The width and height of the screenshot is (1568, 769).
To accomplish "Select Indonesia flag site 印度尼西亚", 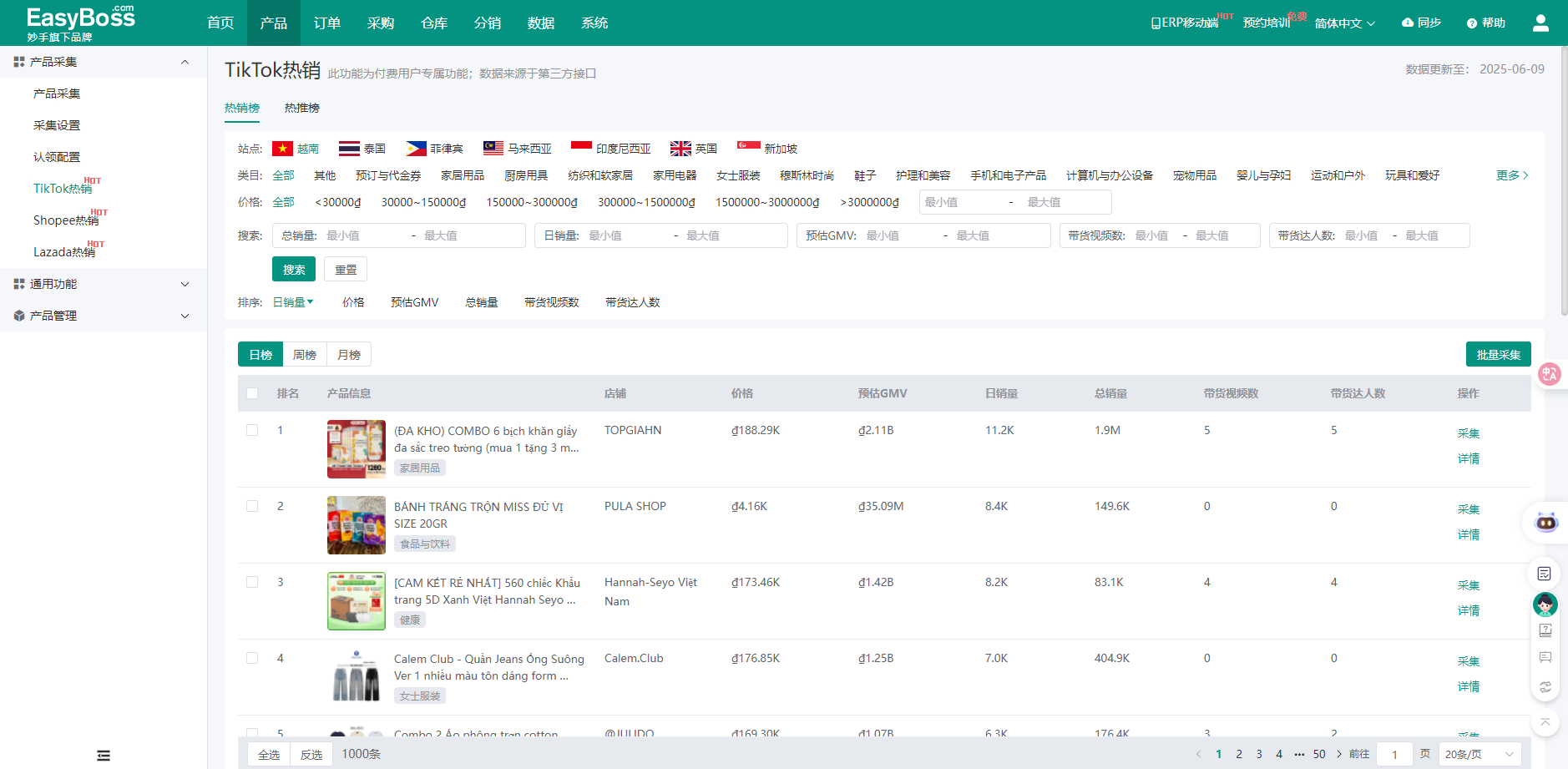I will [x=611, y=149].
